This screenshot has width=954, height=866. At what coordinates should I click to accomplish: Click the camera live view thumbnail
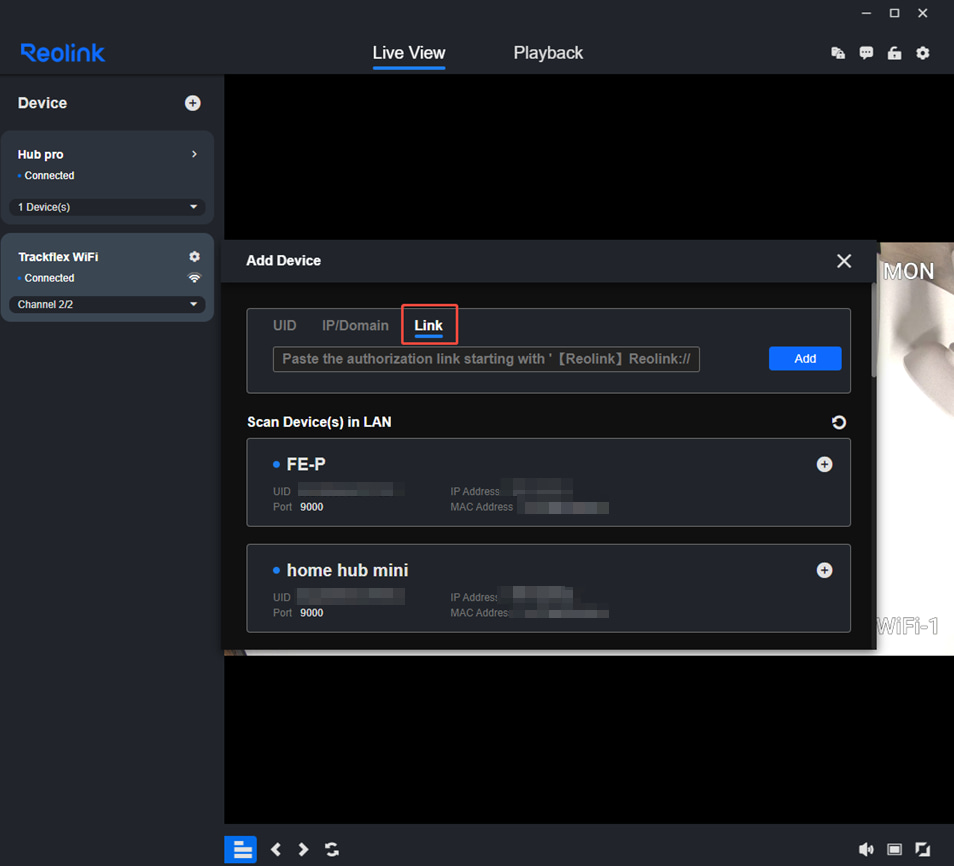[x=915, y=448]
